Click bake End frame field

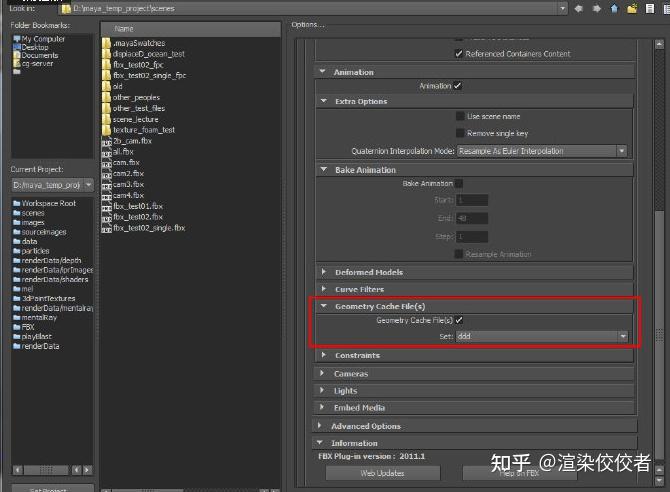(x=472, y=218)
